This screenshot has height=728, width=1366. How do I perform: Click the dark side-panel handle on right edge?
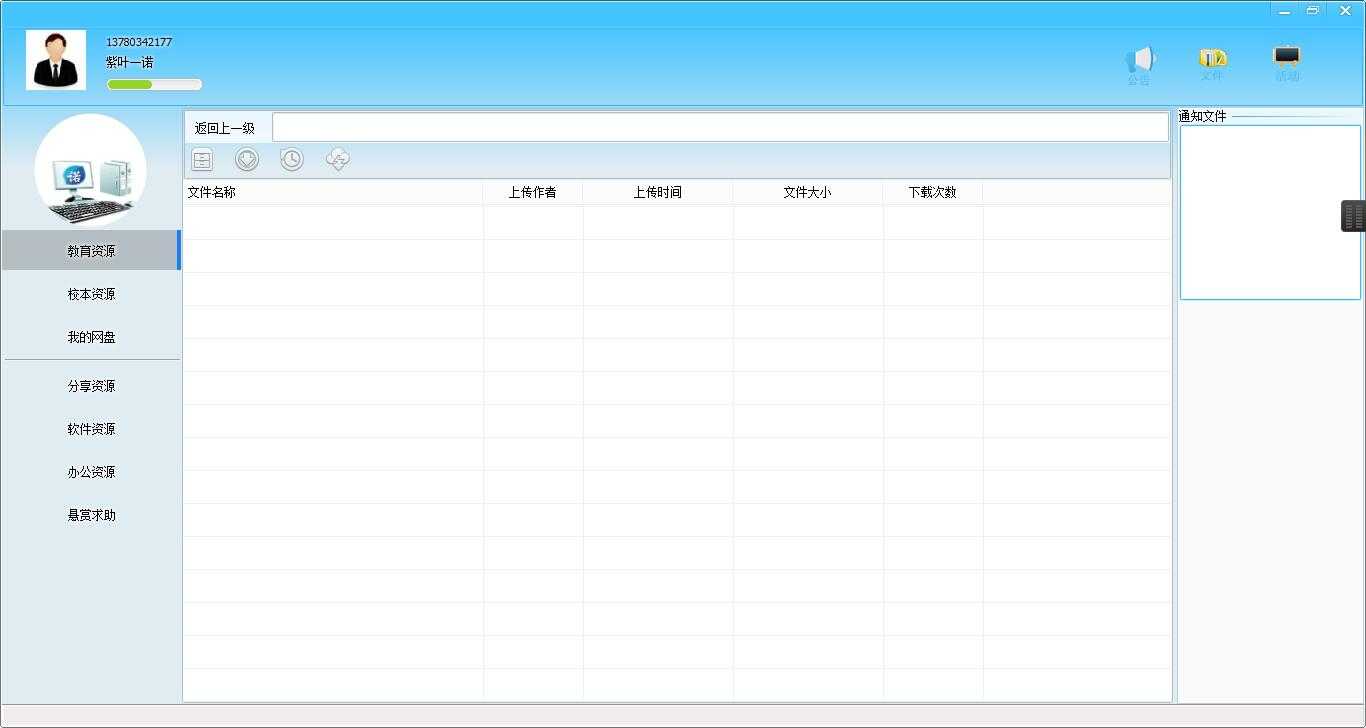point(1353,216)
